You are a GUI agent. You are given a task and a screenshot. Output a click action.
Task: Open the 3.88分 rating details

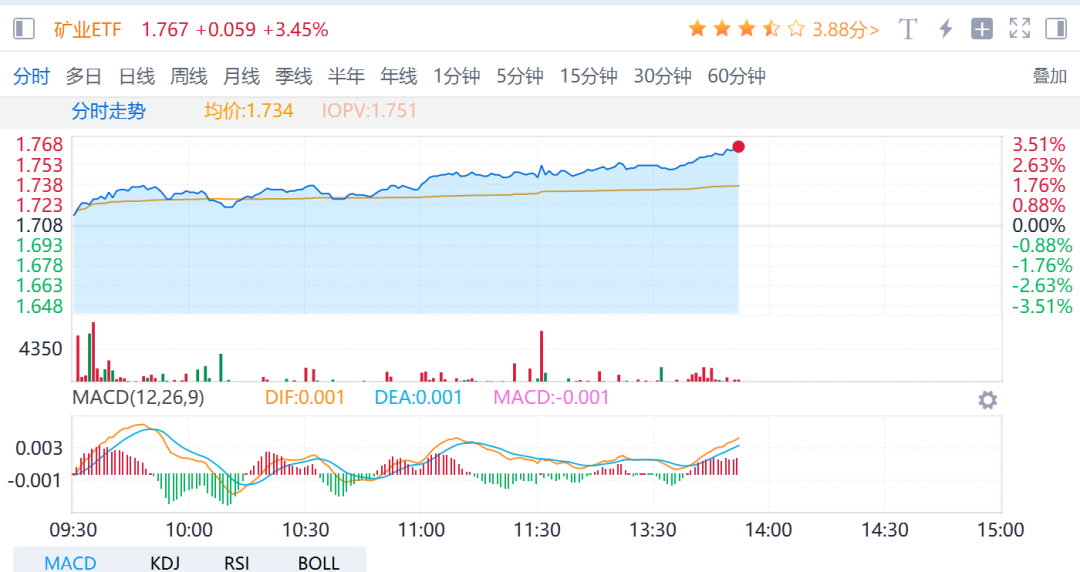(x=846, y=30)
